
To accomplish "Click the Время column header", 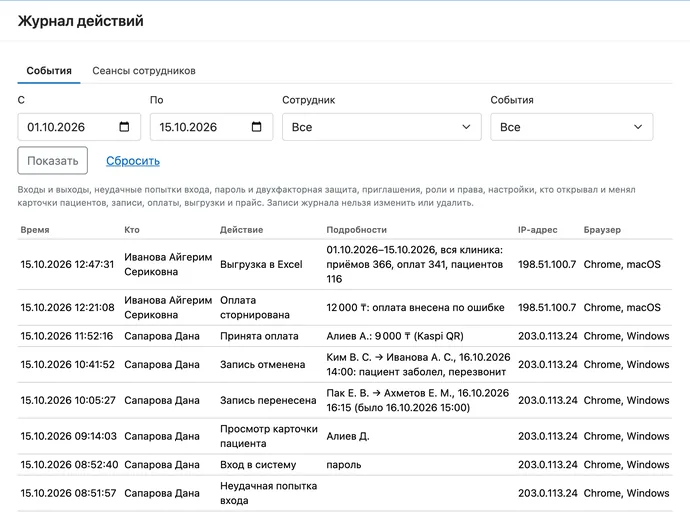I will pyautogui.click(x=35, y=230).
